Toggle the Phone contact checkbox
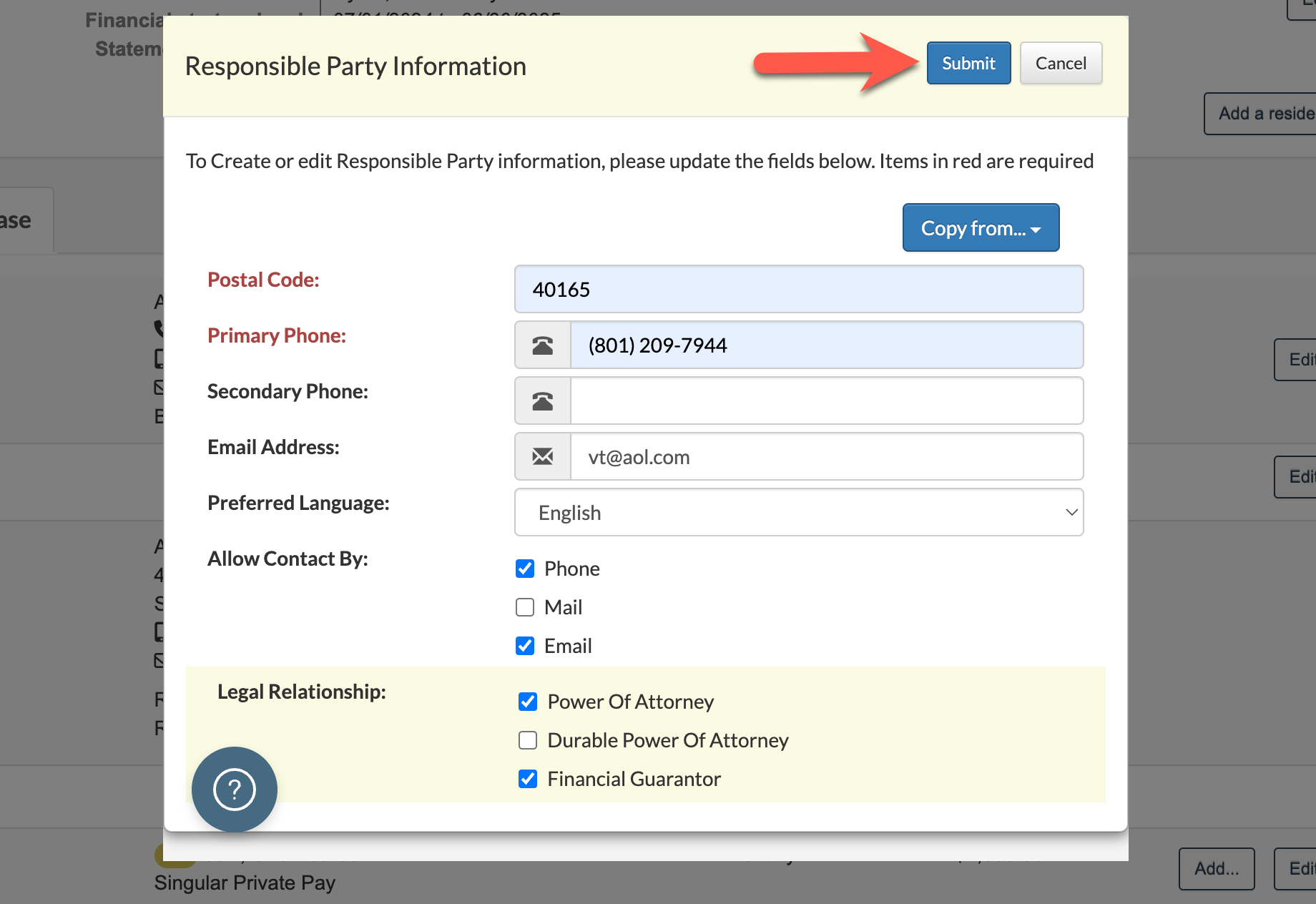The image size is (1316, 904). pyautogui.click(x=525, y=569)
